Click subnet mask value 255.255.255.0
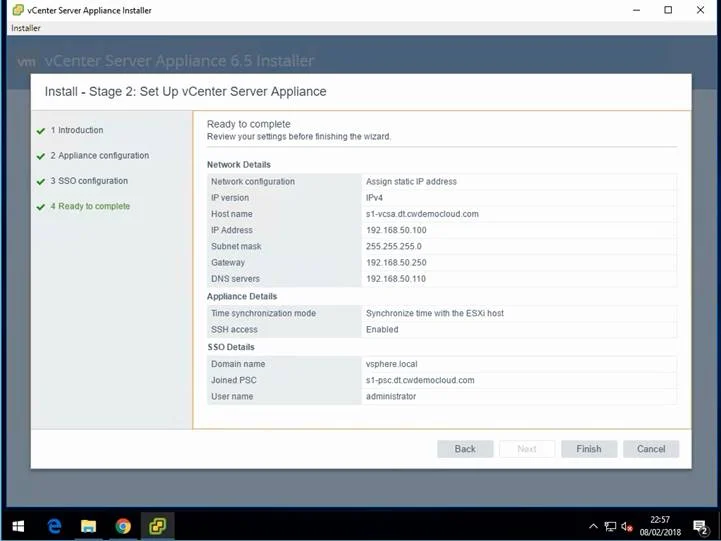Screen dimensions: 721x541 tap(394, 246)
